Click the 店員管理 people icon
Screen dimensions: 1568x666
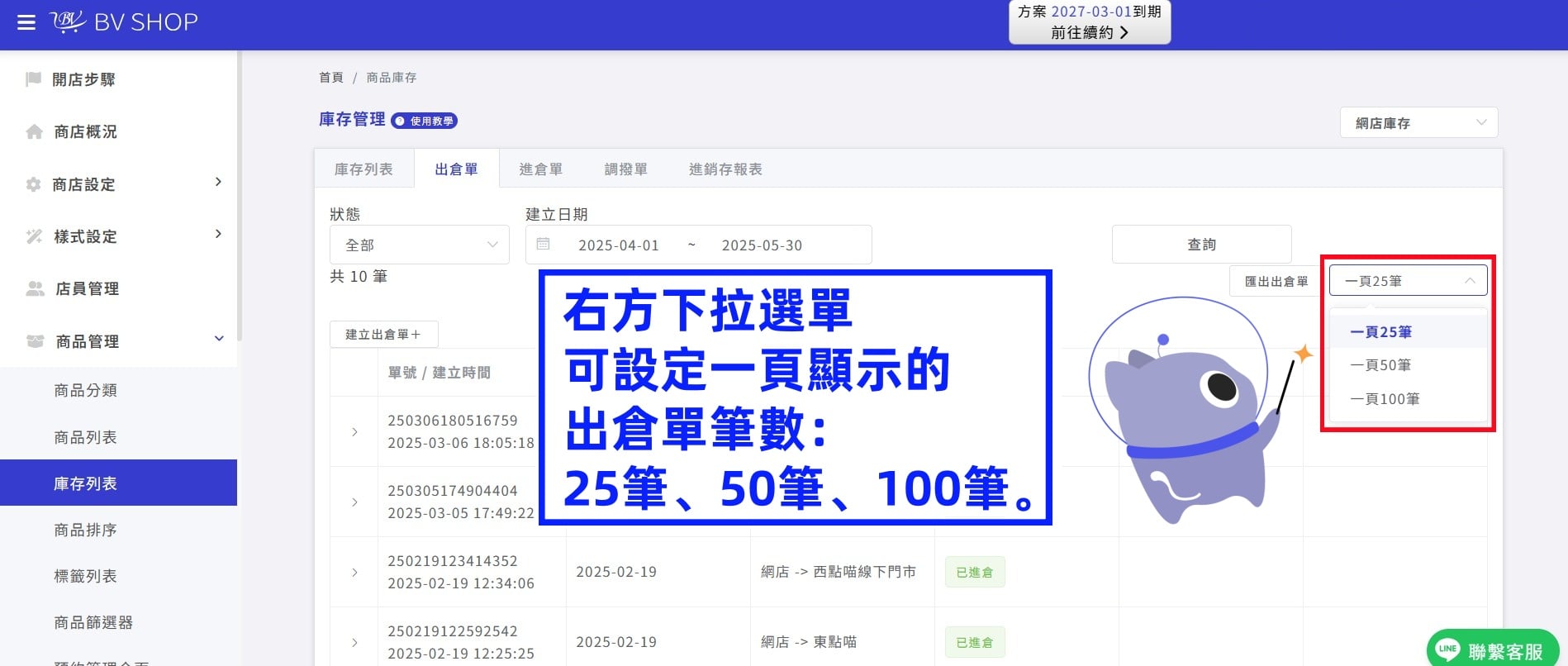35,288
